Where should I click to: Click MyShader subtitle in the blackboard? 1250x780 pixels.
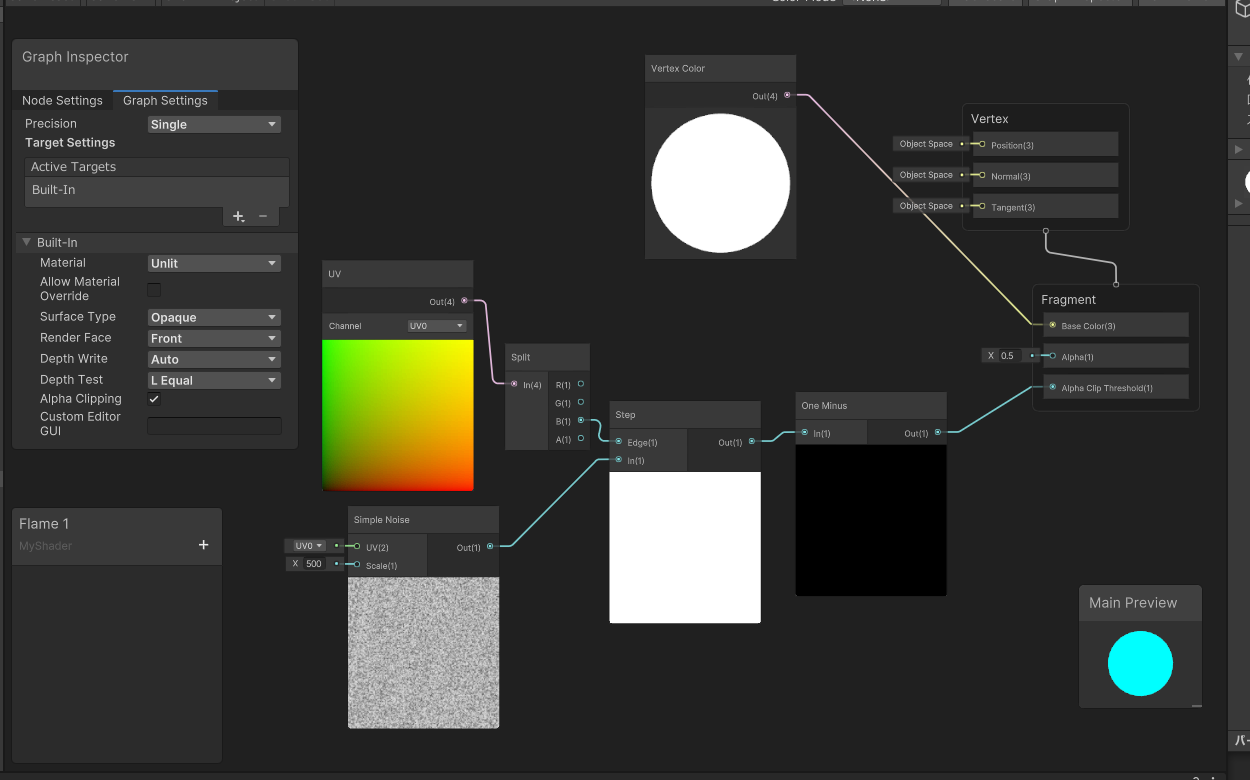click(x=46, y=546)
